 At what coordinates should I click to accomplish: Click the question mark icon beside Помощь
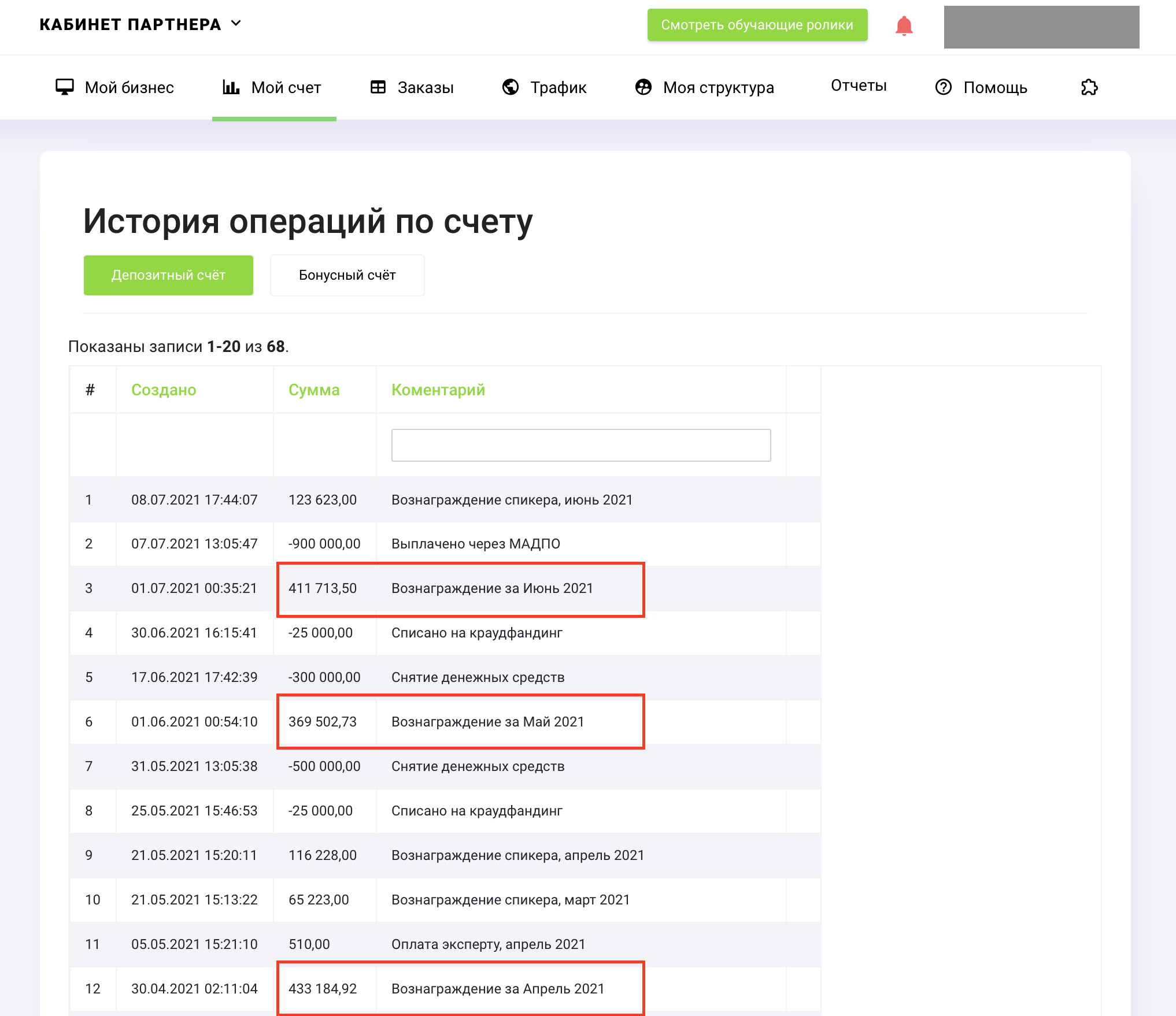[x=944, y=87]
